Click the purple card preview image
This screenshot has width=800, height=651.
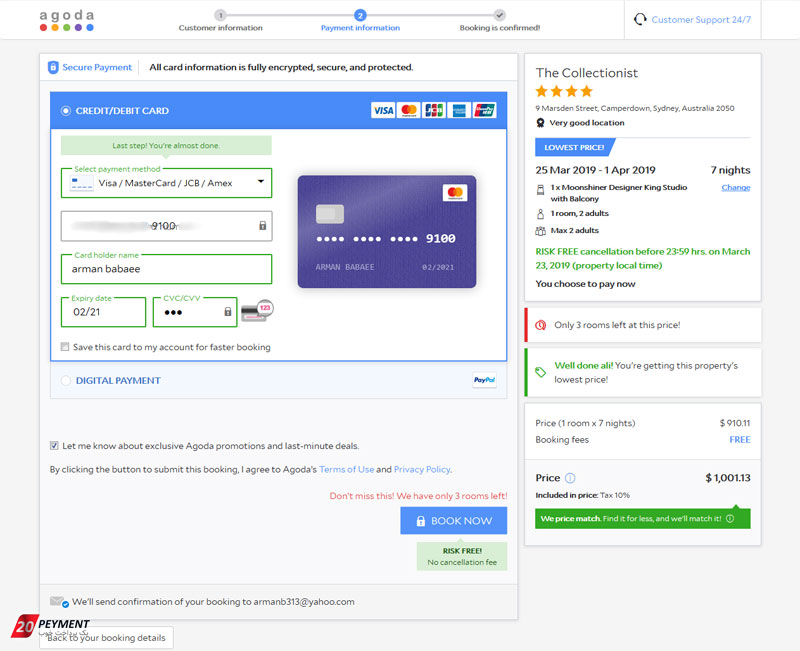click(x=387, y=232)
